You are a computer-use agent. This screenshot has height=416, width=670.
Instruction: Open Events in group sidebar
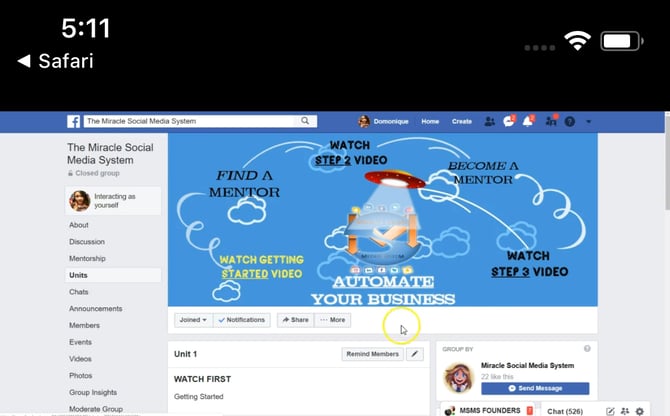(80, 342)
